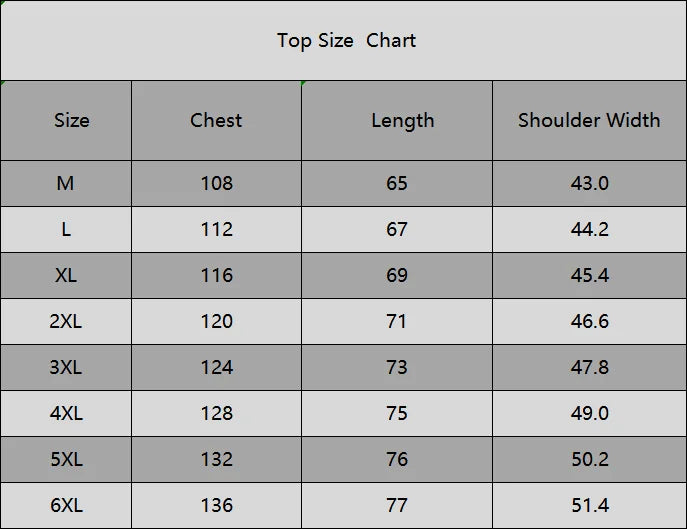Click the chest value 116
Image resolution: width=687 pixels, height=529 pixels.
(x=216, y=275)
